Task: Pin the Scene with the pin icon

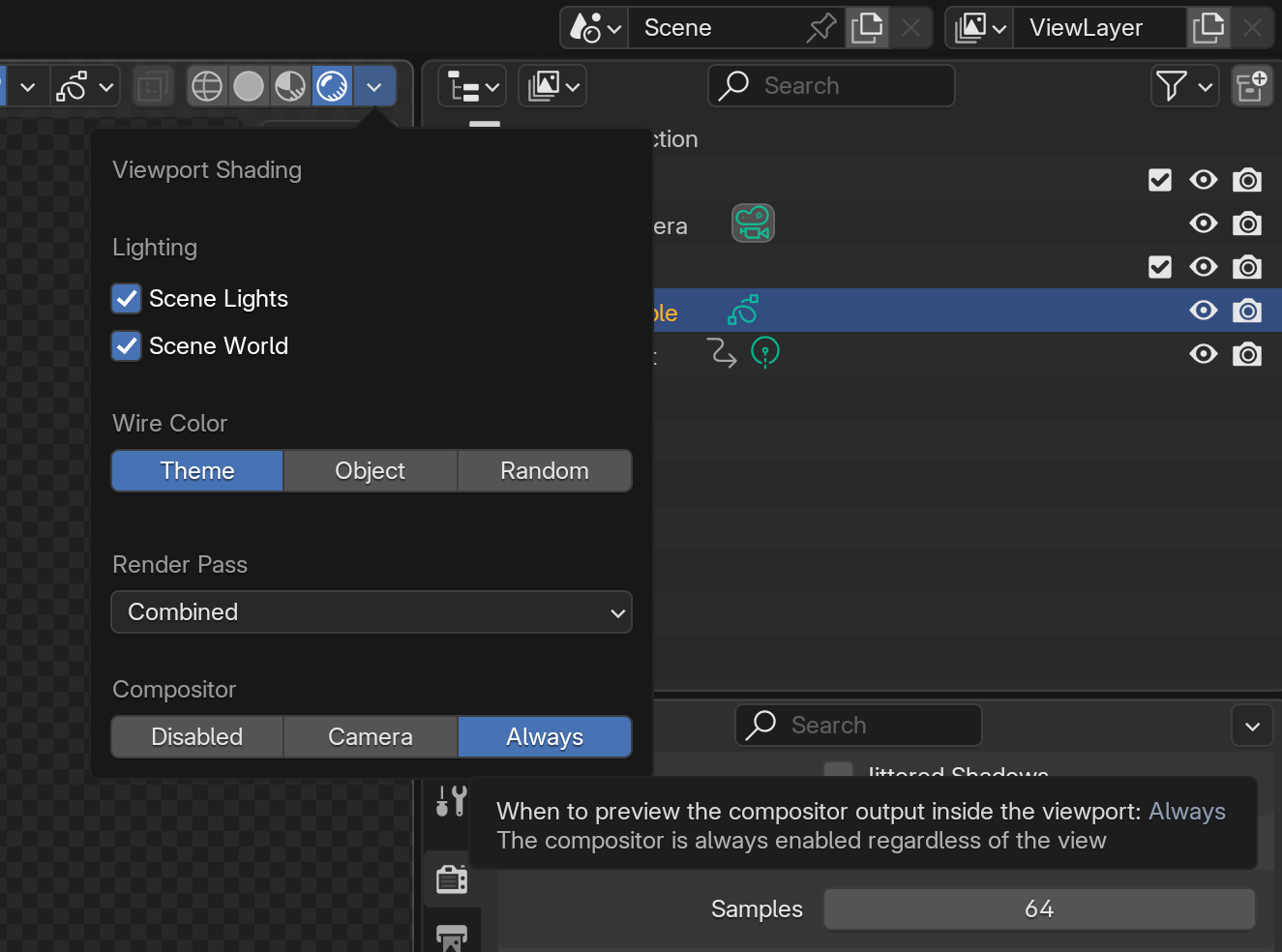Action: [x=821, y=27]
